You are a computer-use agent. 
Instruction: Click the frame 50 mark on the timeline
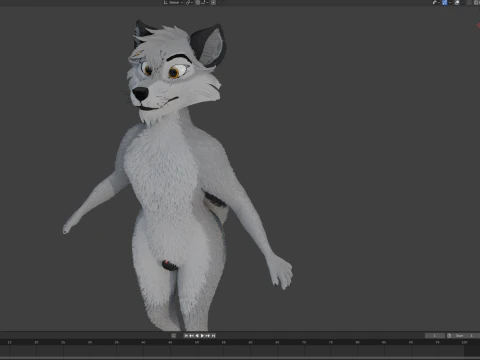pyautogui.click(x=197, y=342)
